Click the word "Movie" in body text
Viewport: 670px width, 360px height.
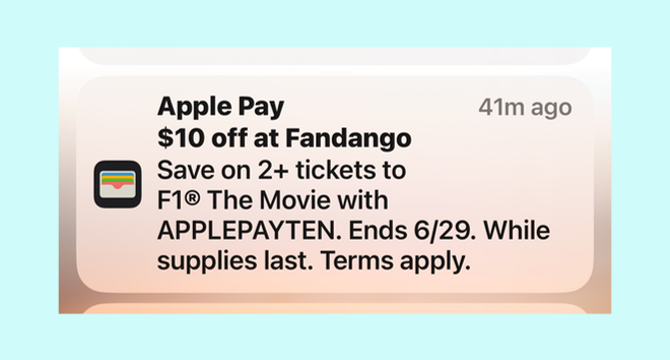click(x=295, y=200)
